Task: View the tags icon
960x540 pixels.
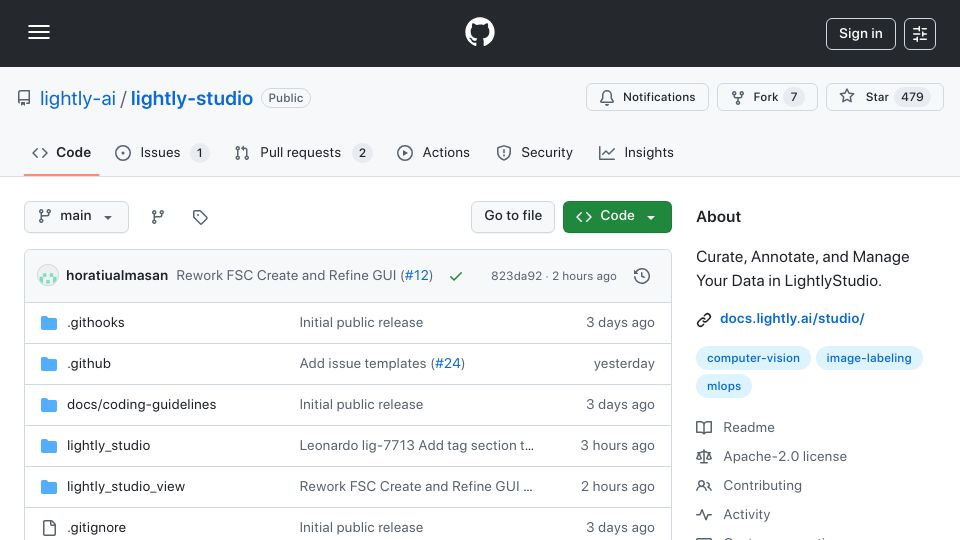Action: (x=200, y=217)
